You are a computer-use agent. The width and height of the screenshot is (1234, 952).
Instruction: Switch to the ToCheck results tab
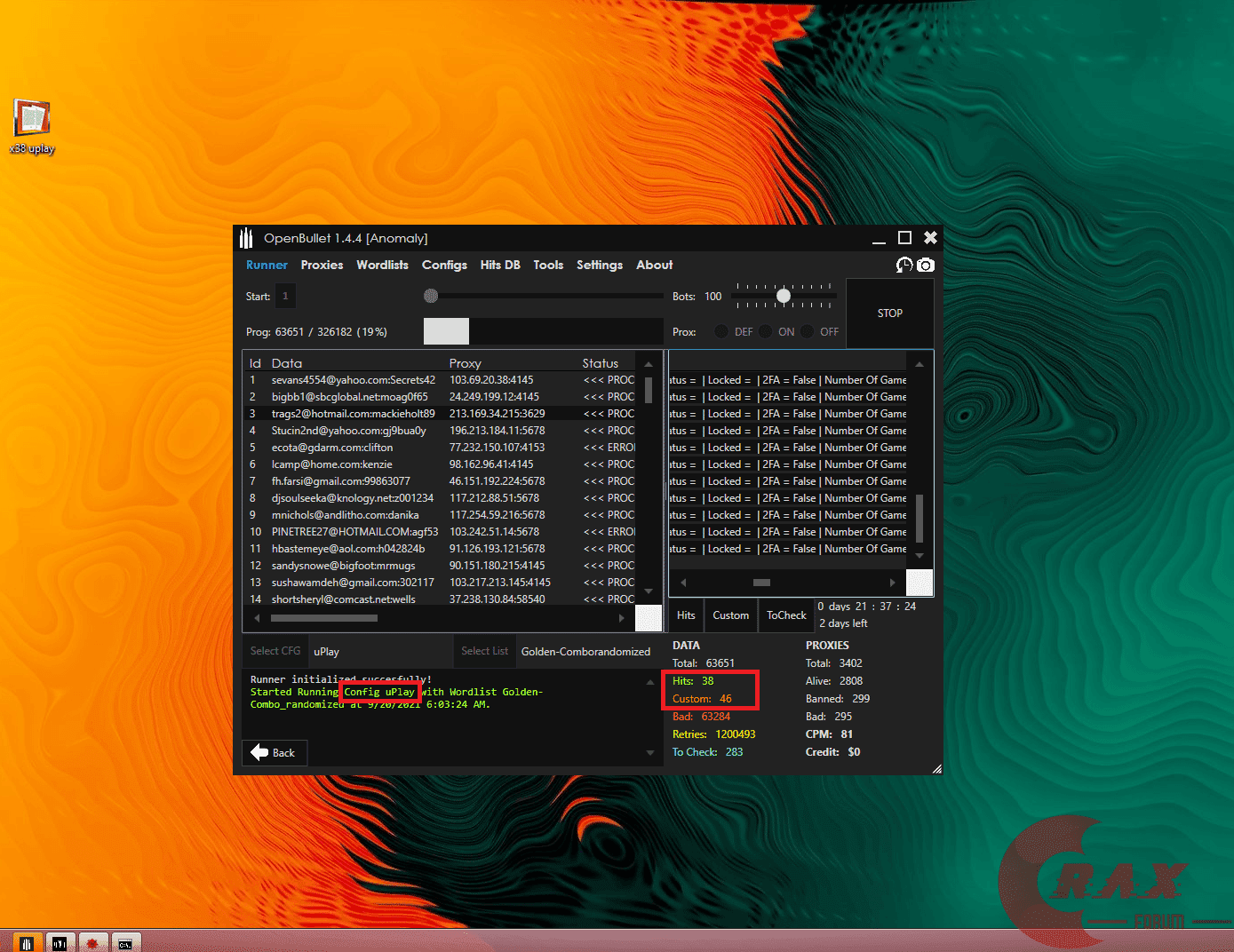785,615
